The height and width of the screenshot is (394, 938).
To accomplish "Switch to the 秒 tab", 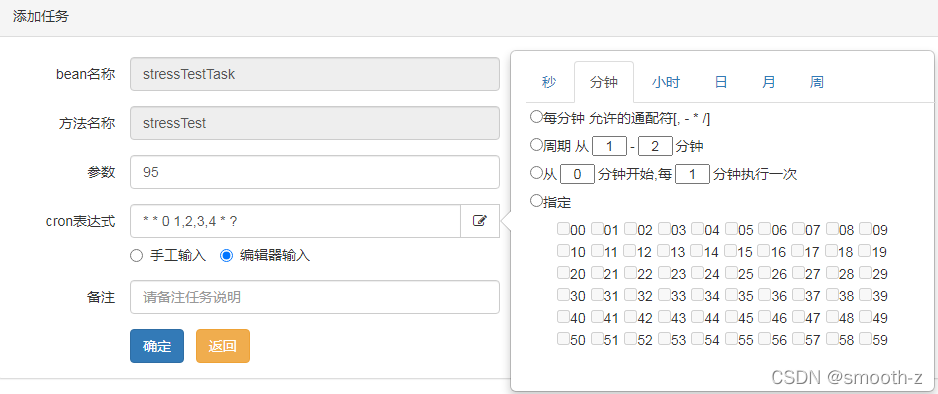I will point(549,82).
